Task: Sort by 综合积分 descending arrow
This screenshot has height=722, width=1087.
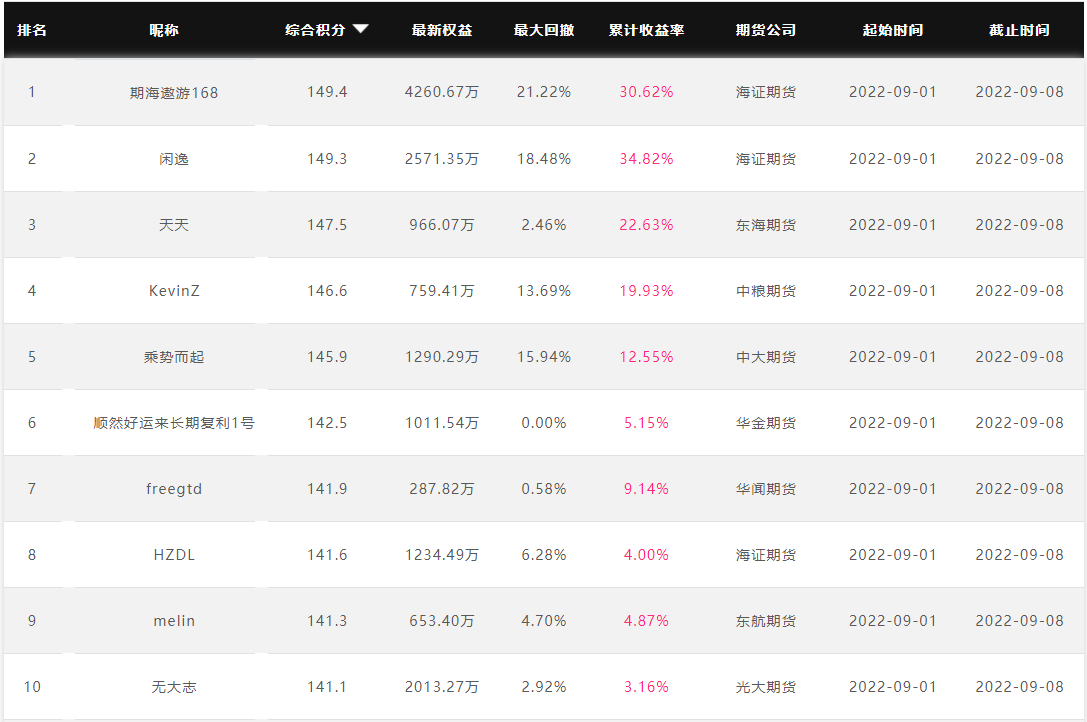Action: coord(360,29)
